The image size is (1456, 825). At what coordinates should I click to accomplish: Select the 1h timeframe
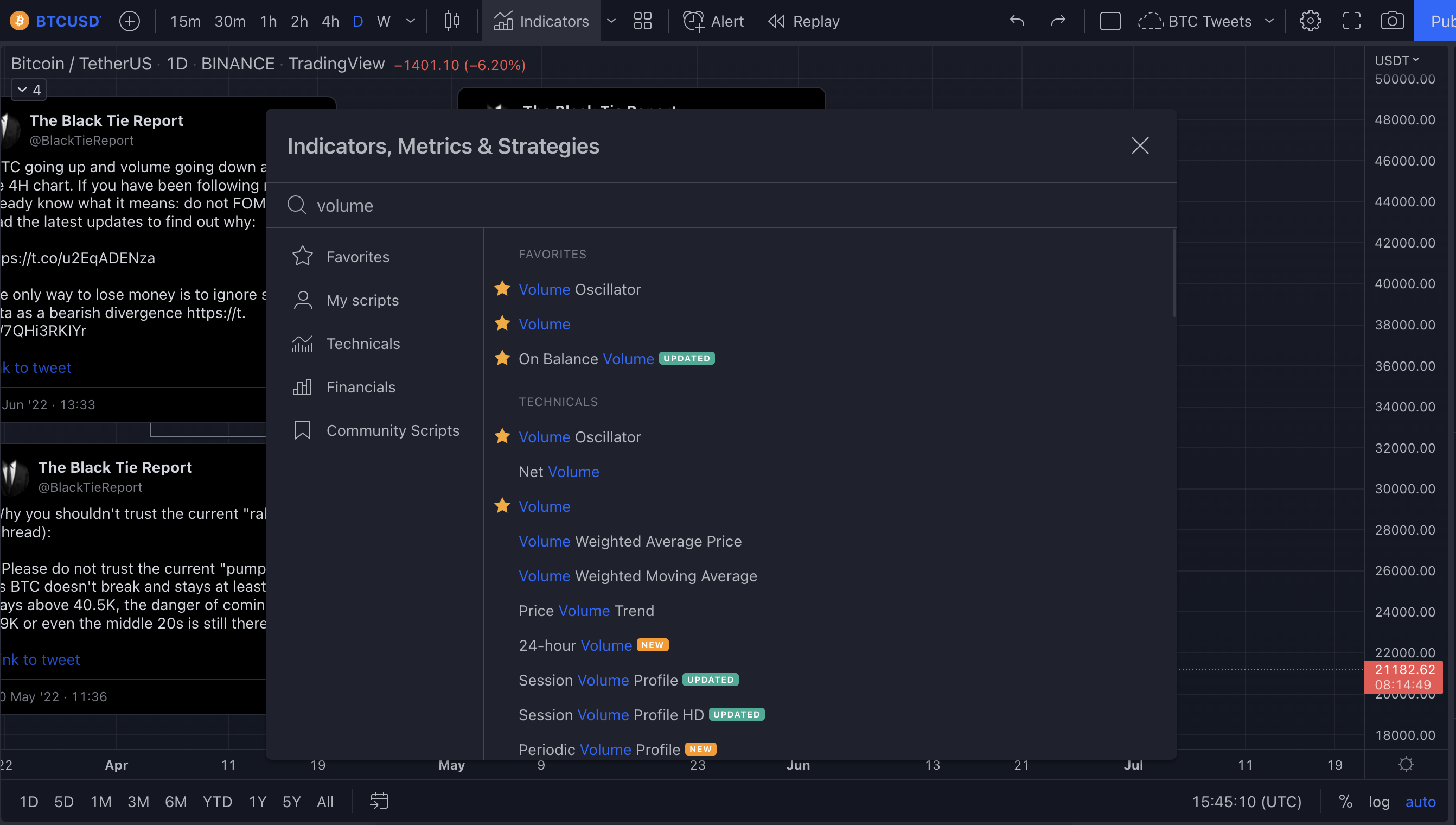tap(269, 21)
